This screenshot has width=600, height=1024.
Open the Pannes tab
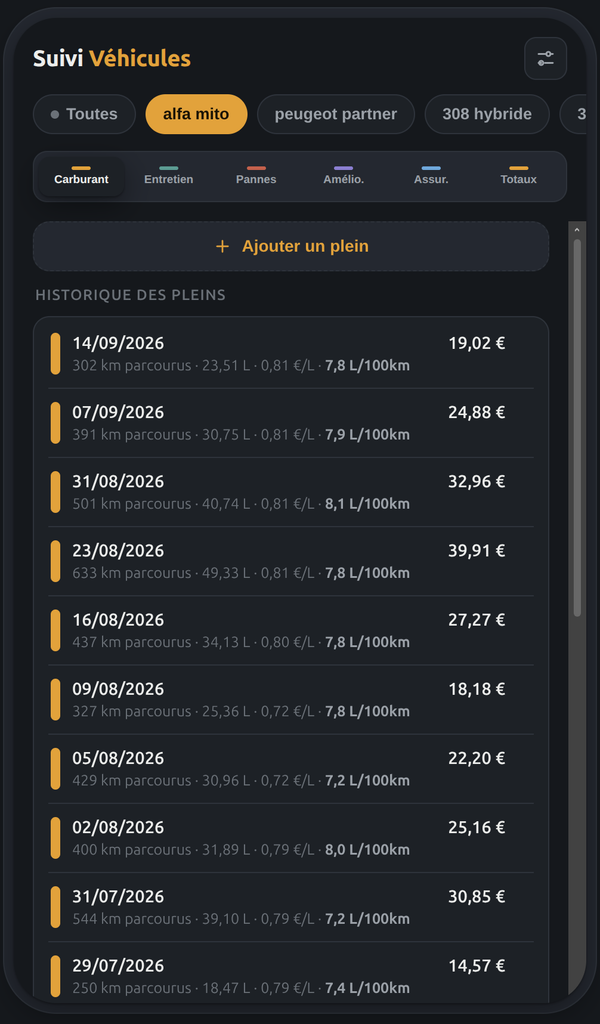click(x=256, y=176)
